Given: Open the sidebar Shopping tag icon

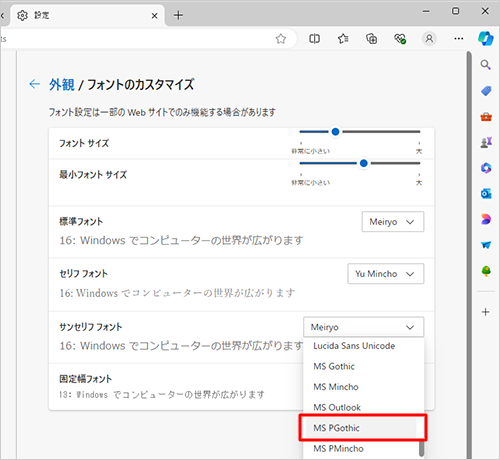Looking at the screenshot, I should (x=486, y=91).
